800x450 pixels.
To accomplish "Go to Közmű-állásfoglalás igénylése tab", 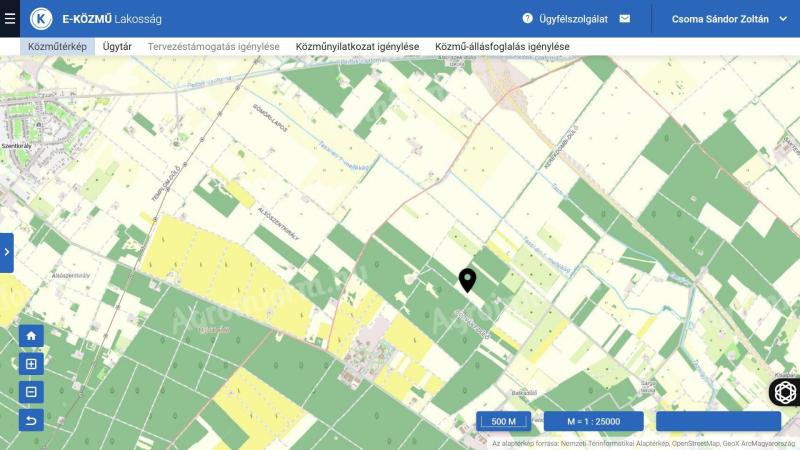I will pyautogui.click(x=502, y=46).
